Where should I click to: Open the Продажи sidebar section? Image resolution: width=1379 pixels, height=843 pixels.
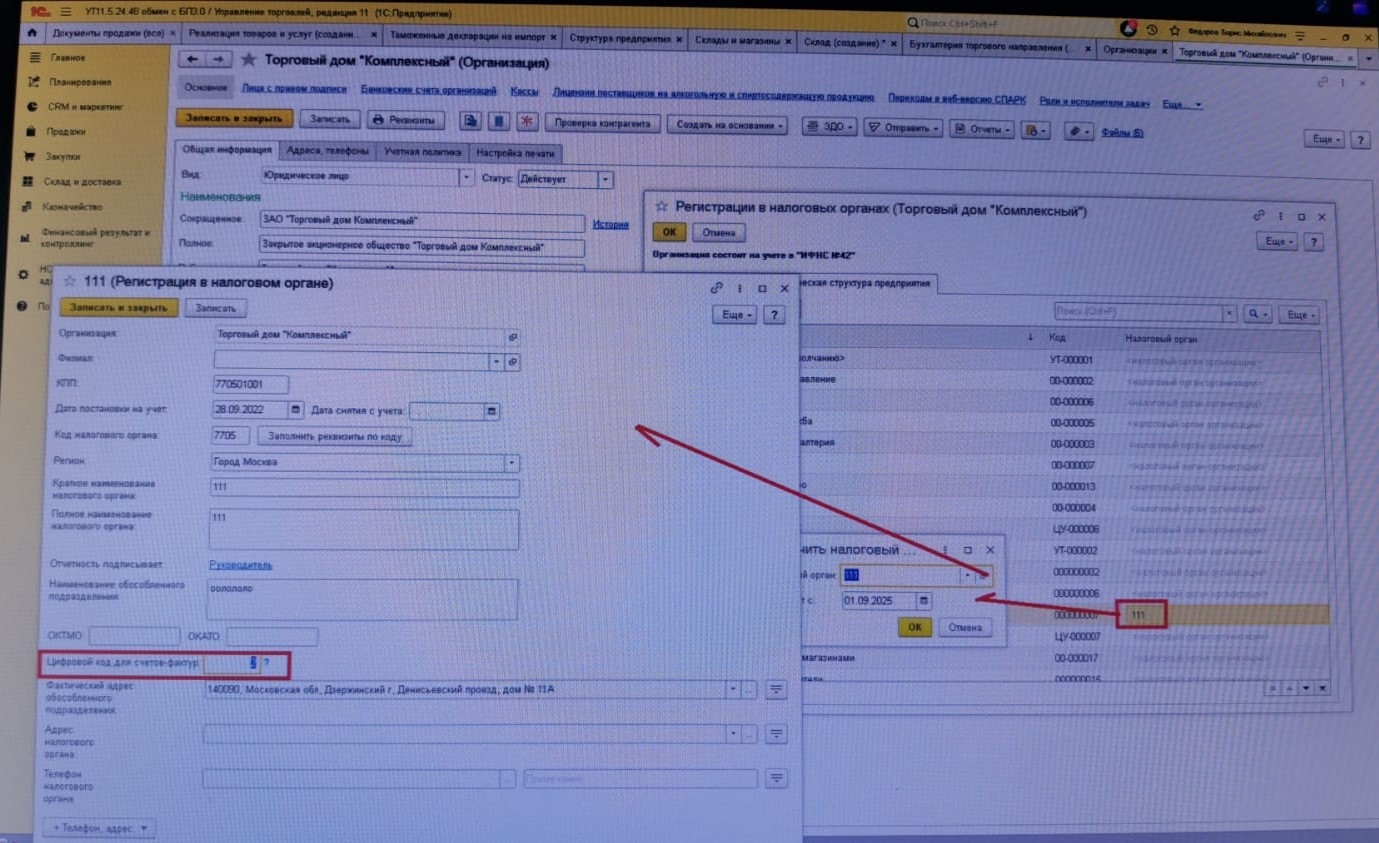pyautogui.click(x=66, y=131)
